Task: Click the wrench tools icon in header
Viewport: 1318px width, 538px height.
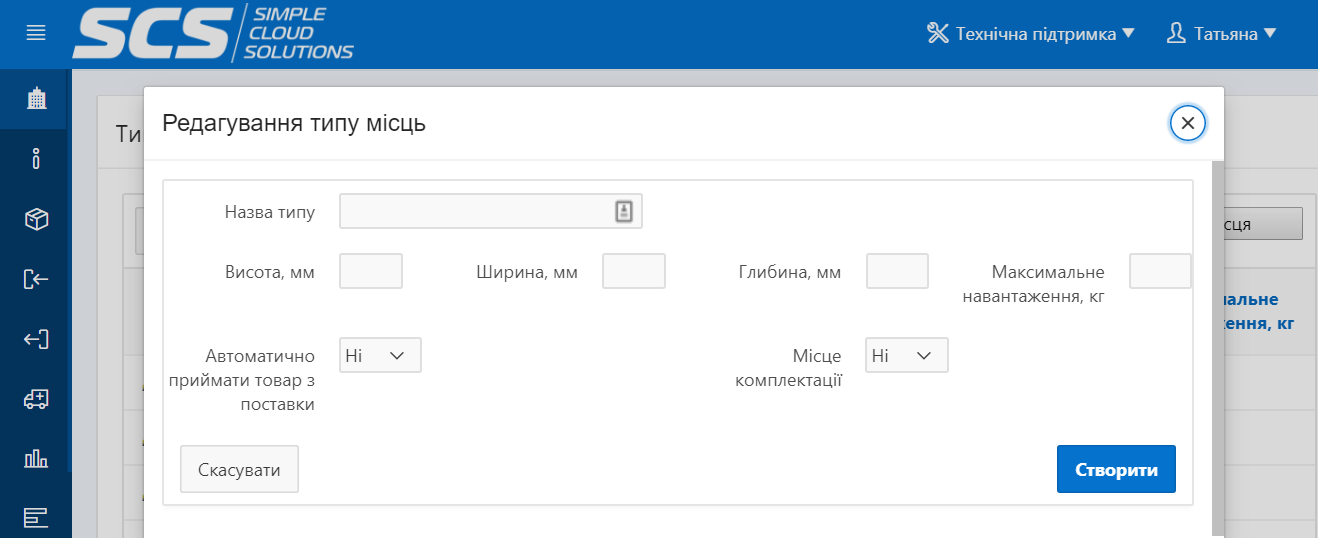Action: pyautogui.click(x=937, y=33)
